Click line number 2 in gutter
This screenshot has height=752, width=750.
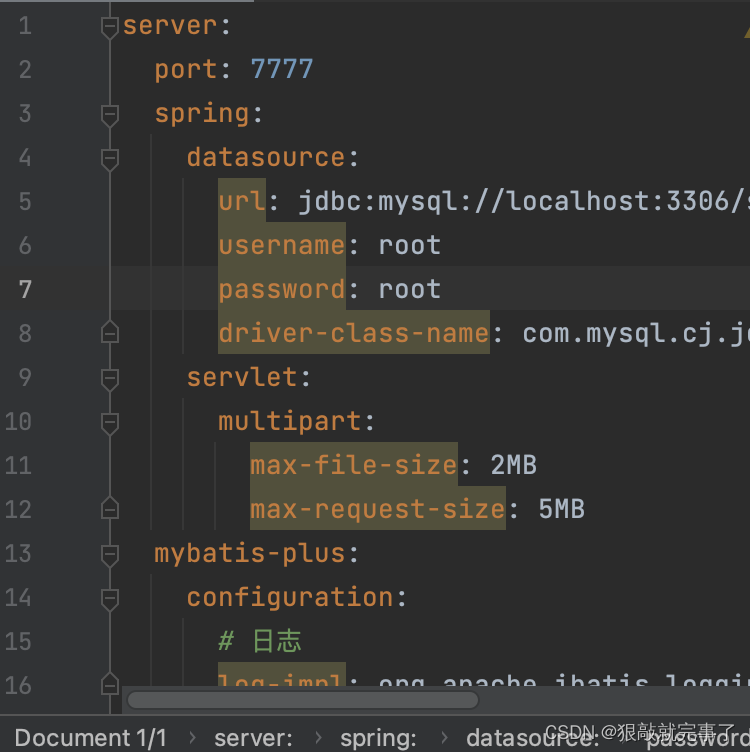tap(25, 70)
